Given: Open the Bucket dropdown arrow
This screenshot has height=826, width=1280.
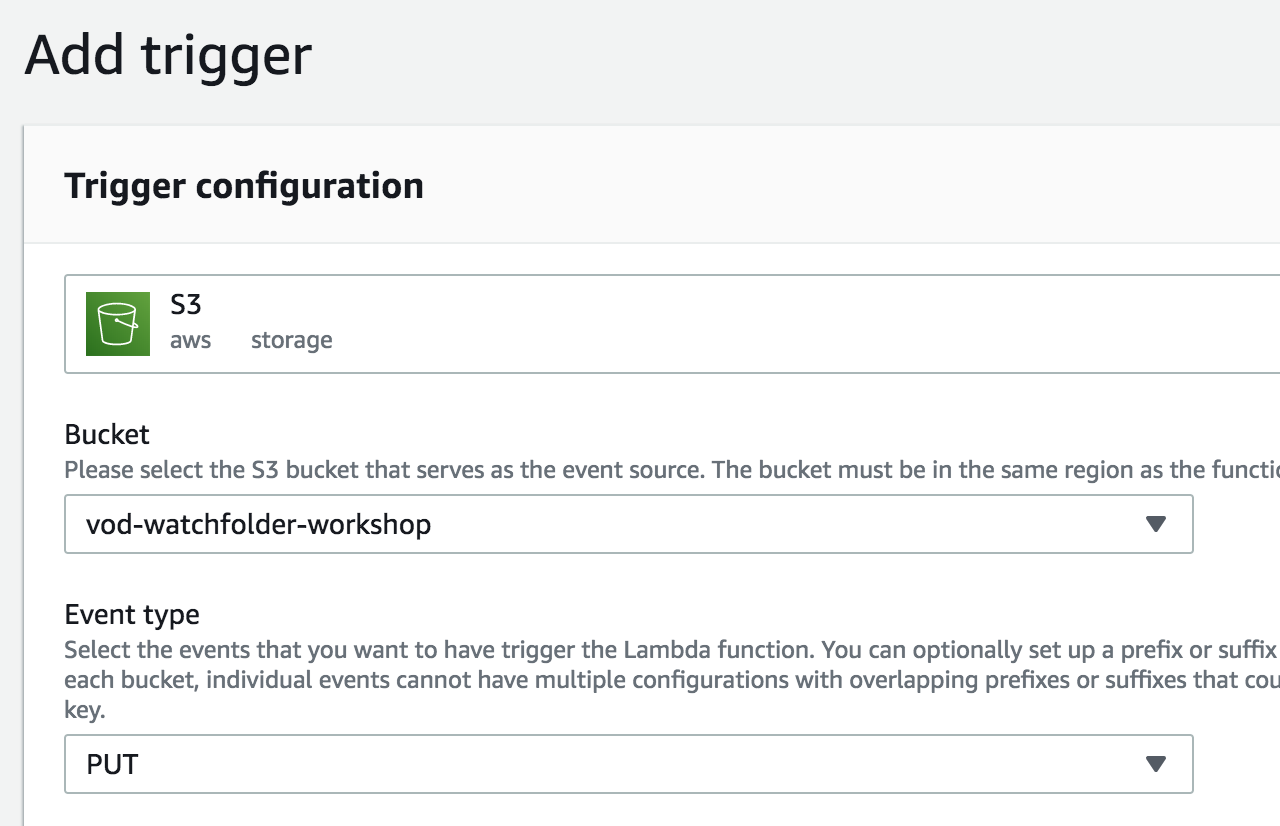Looking at the screenshot, I should [1156, 524].
